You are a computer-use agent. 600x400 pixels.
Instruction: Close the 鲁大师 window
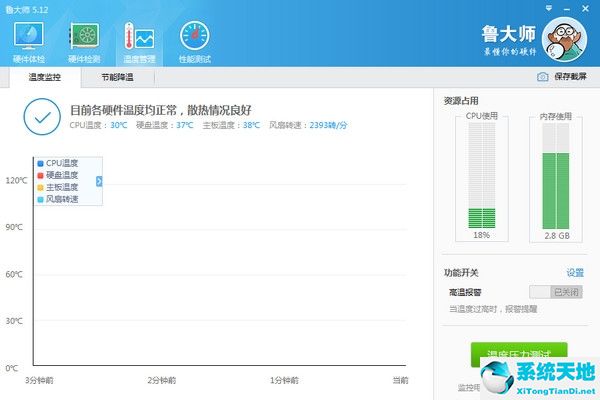[x=585, y=8]
